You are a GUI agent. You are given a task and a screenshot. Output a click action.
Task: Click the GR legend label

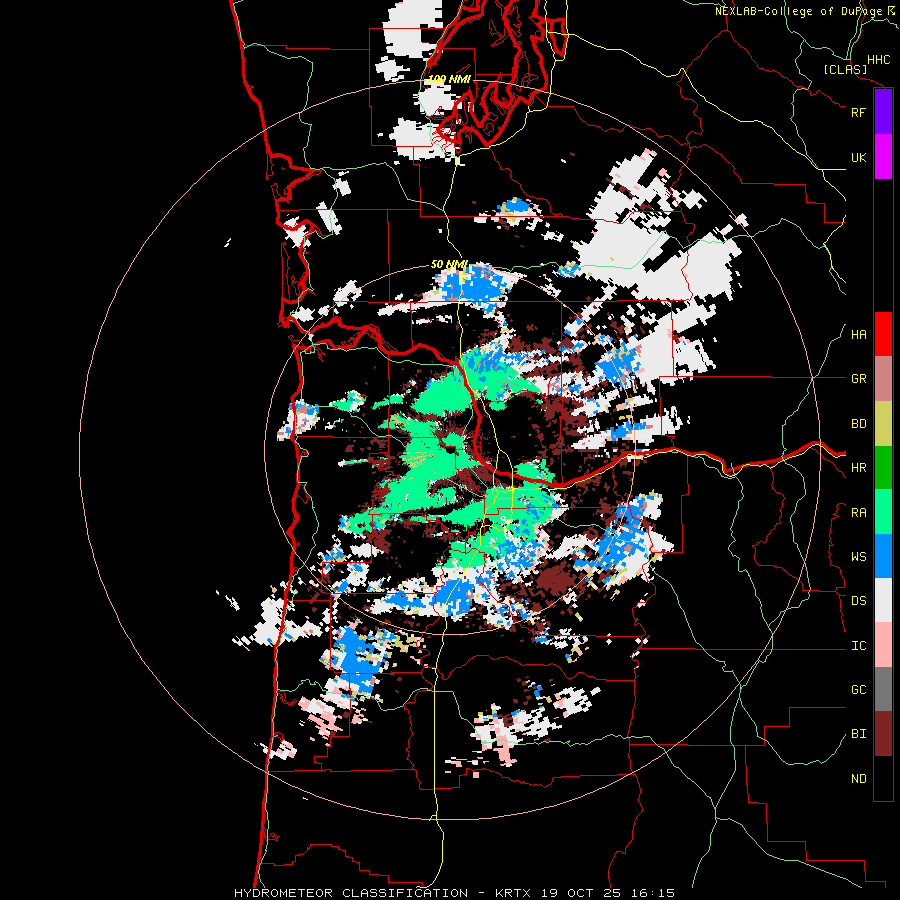click(x=858, y=379)
